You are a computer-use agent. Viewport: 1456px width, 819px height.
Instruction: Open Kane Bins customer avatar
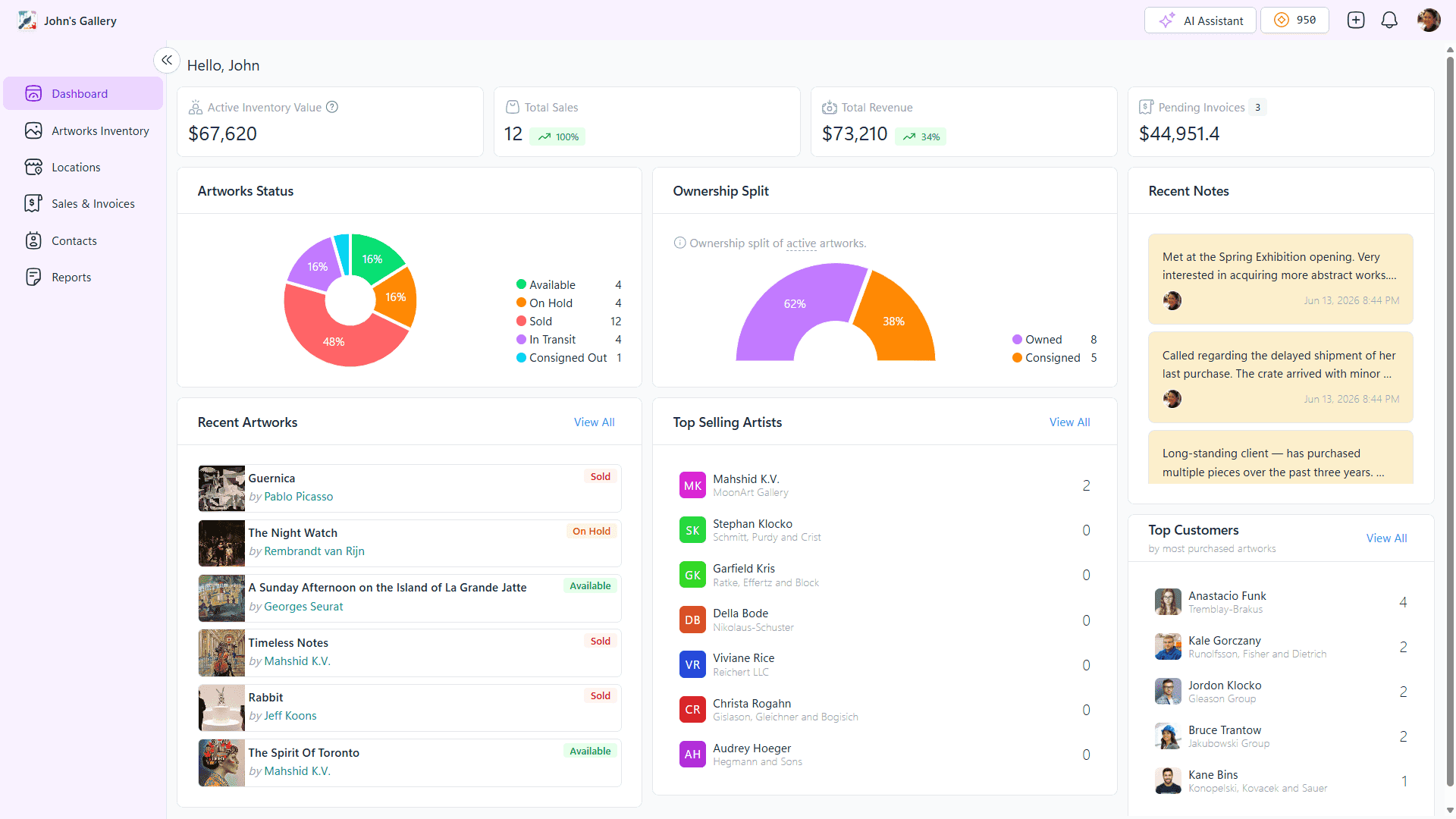click(x=1168, y=780)
